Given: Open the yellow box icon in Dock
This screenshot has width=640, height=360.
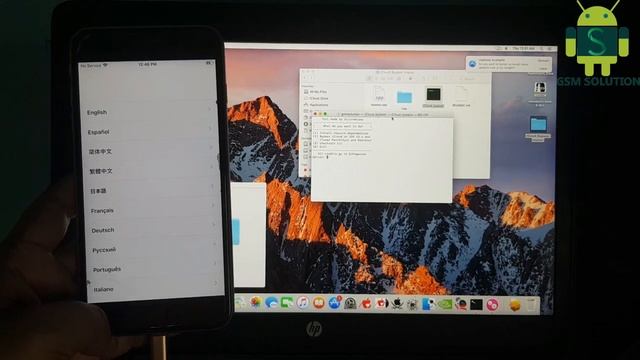Looking at the screenshot, I should (515, 305).
